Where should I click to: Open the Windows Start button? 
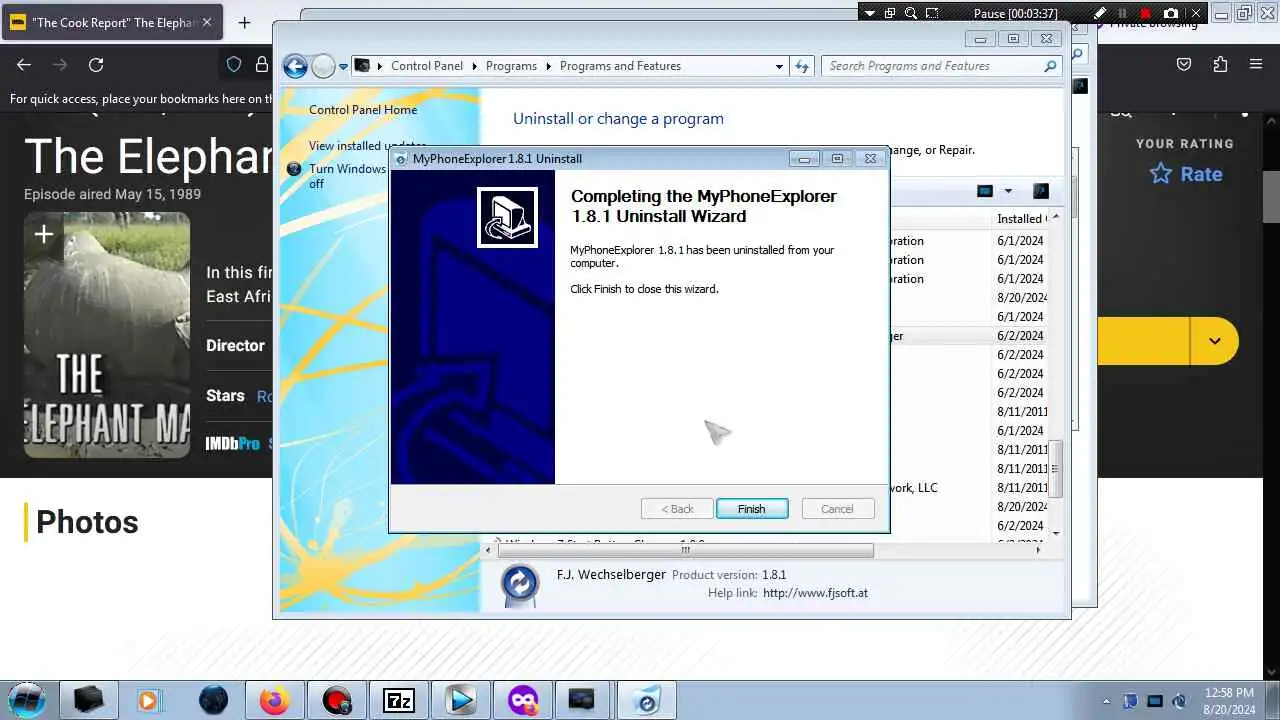click(27, 700)
